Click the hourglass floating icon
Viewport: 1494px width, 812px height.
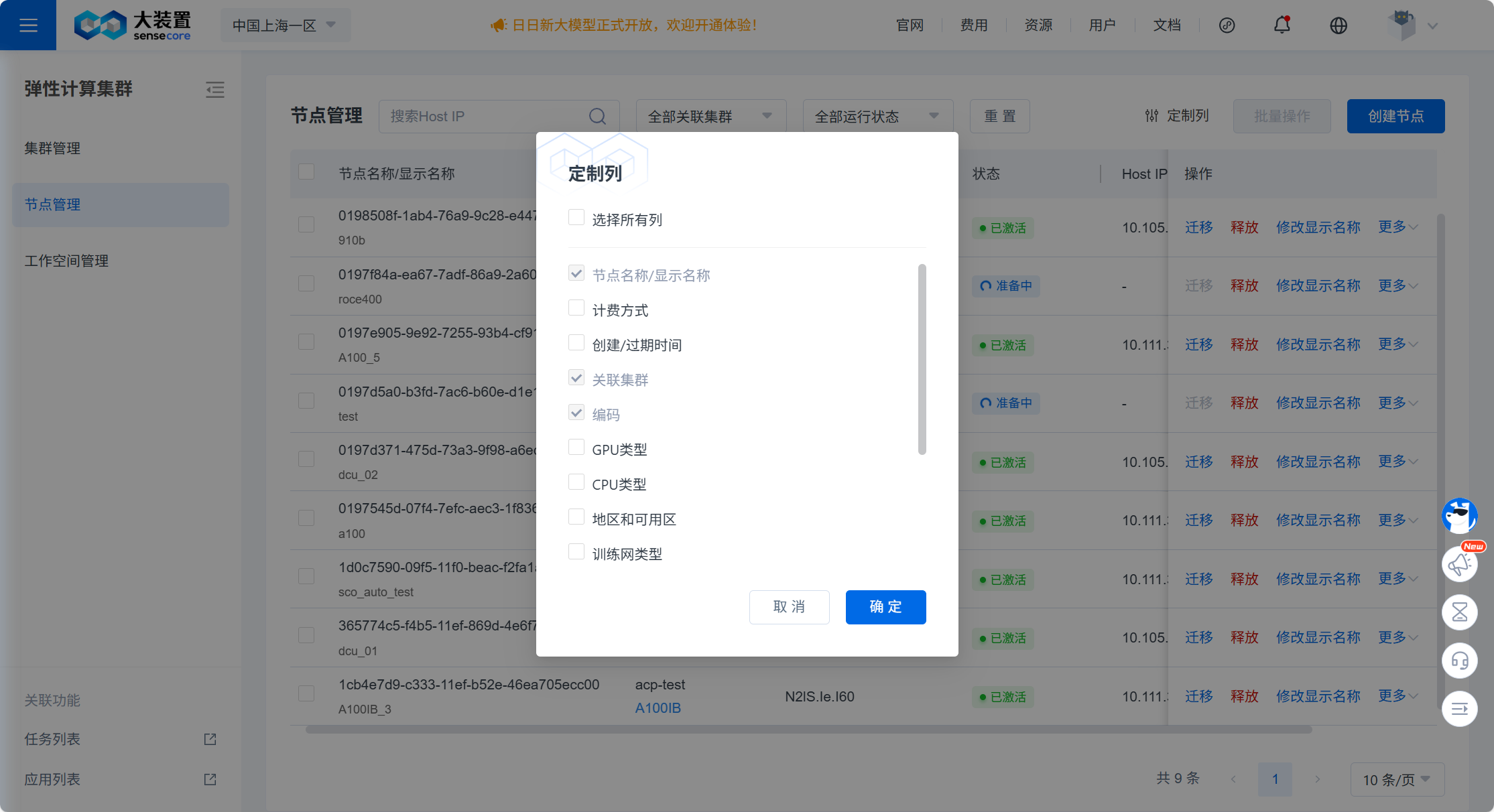pos(1459,612)
